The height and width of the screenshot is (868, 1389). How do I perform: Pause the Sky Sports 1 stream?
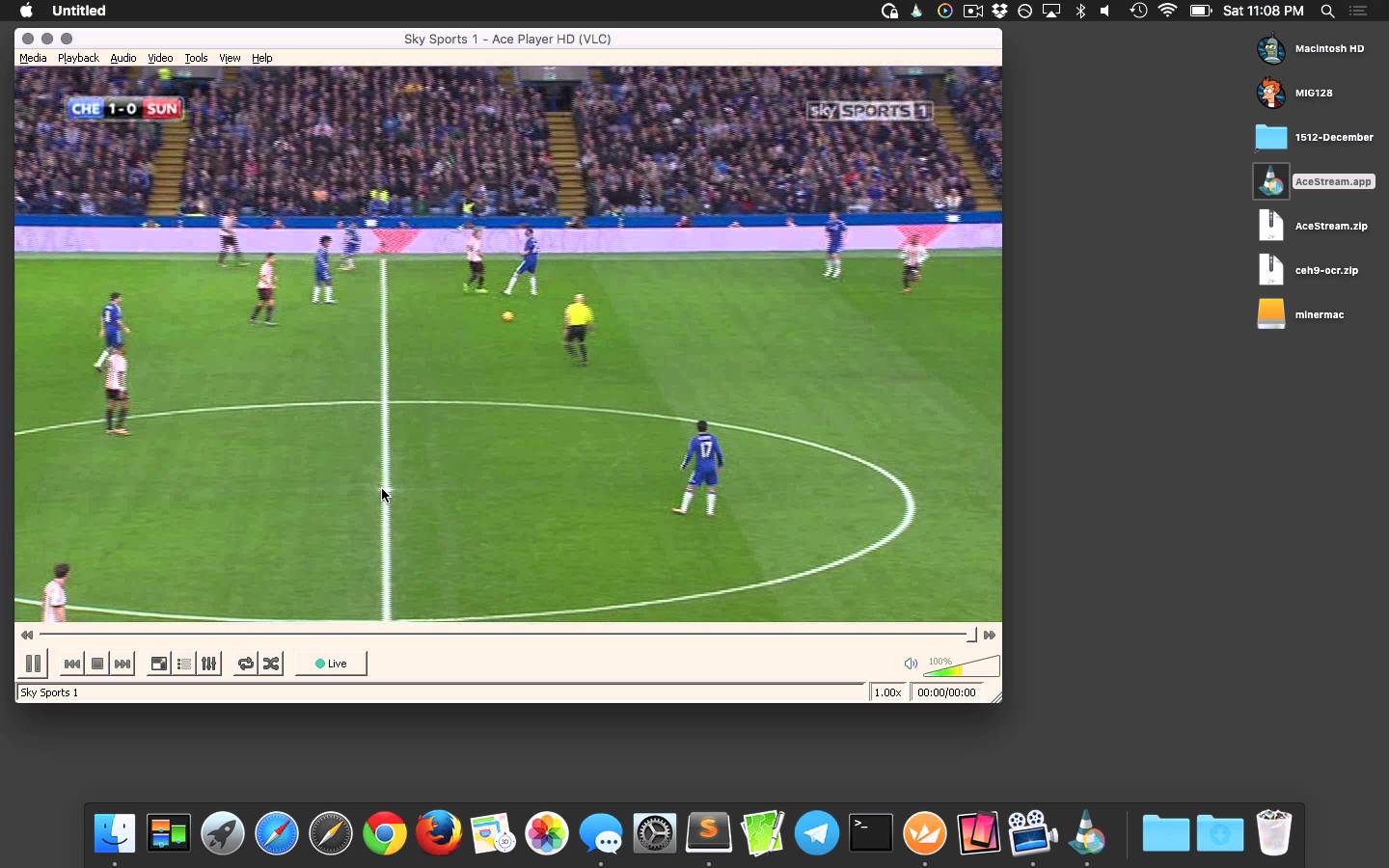pos(33,664)
